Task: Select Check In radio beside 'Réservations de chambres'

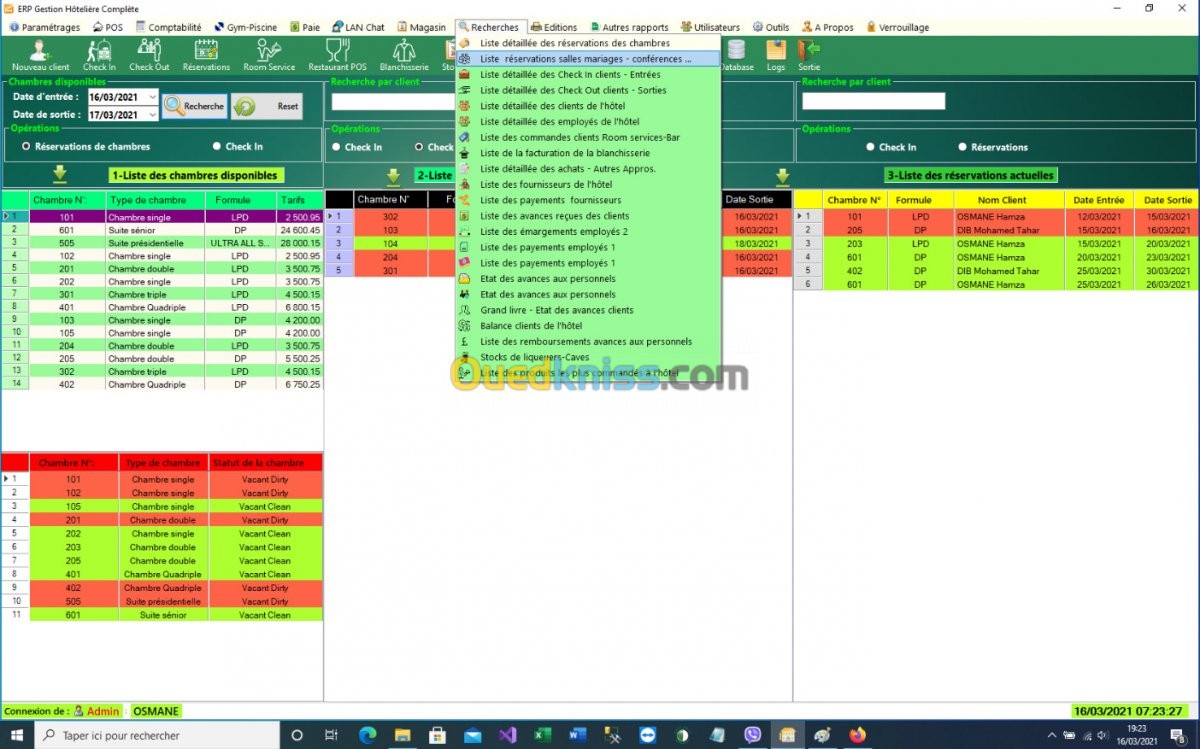Action: [217, 146]
